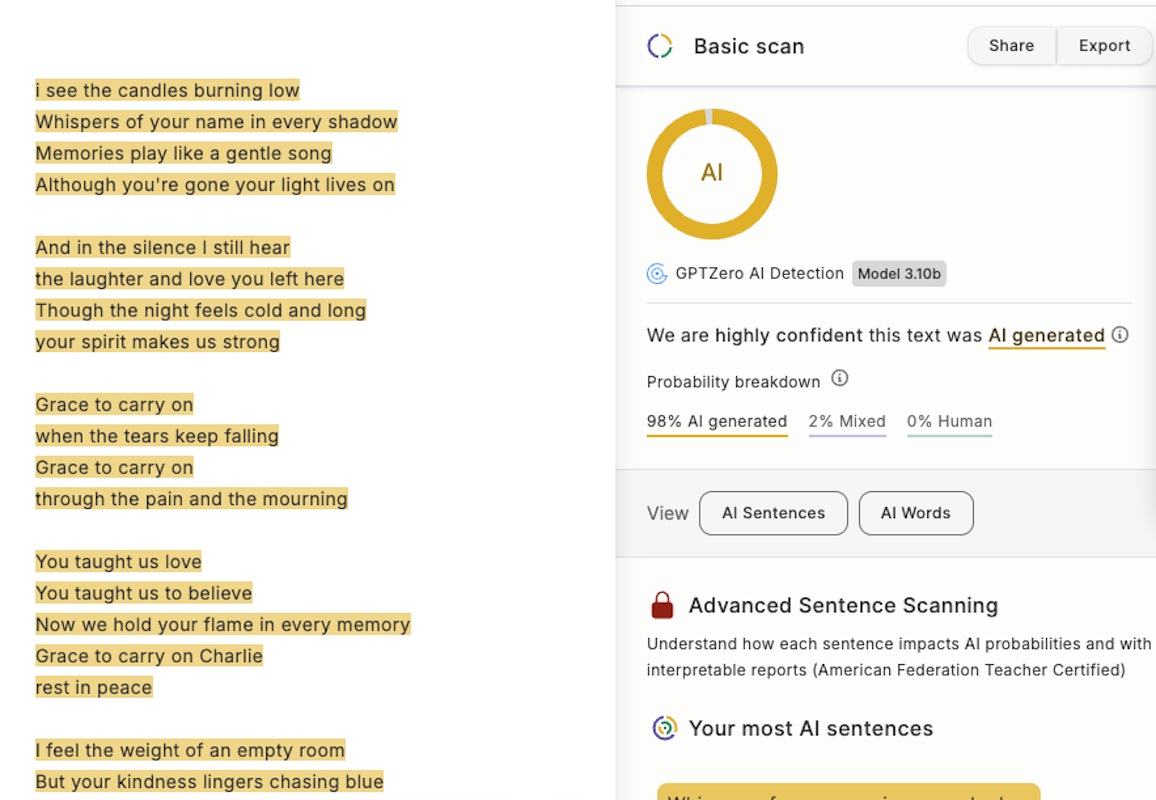Click the Export button
Image resolution: width=1156 pixels, height=800 pixels.
[x=1104, y=45]
